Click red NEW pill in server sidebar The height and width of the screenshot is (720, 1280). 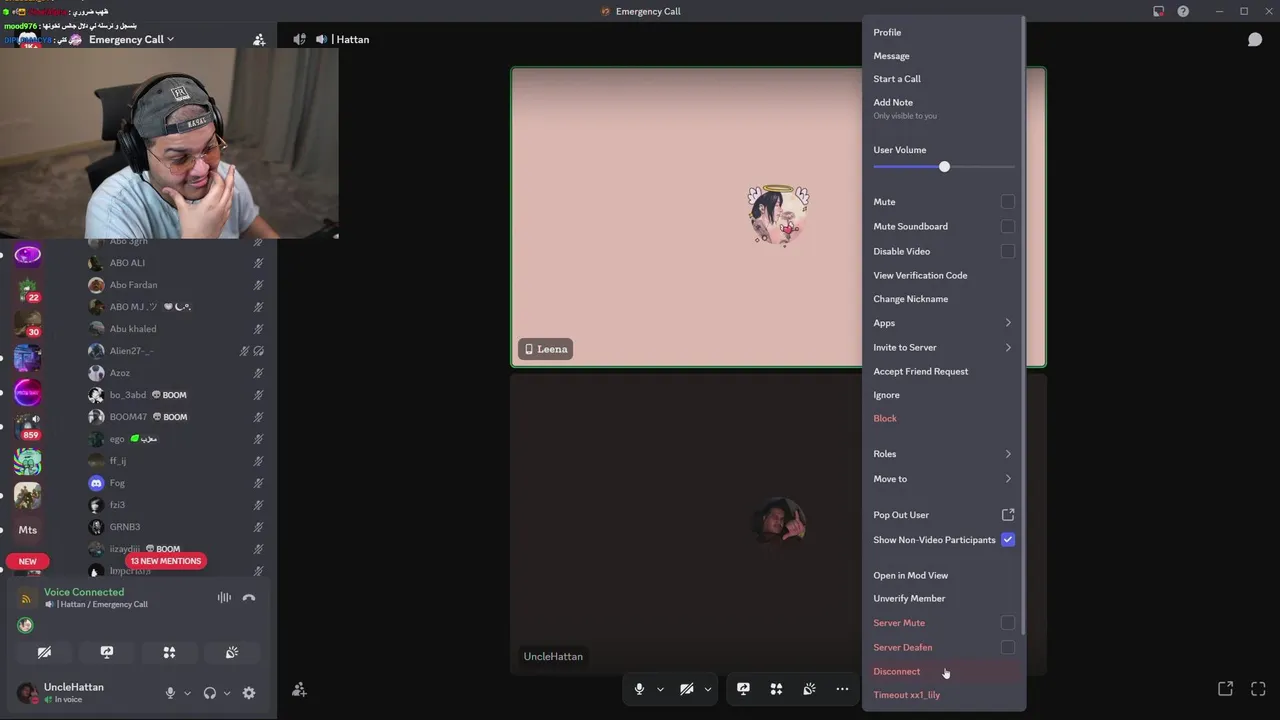coord(27,561)
